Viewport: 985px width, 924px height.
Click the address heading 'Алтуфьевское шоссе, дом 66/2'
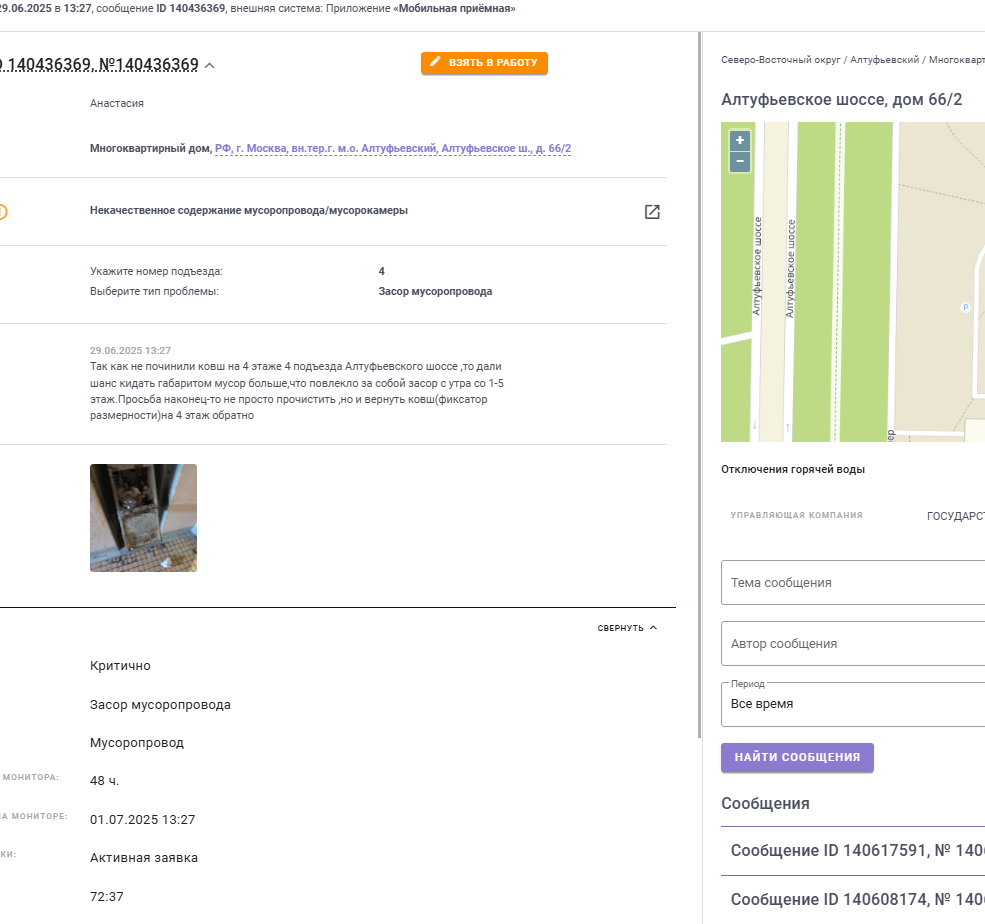click(842, 99)
